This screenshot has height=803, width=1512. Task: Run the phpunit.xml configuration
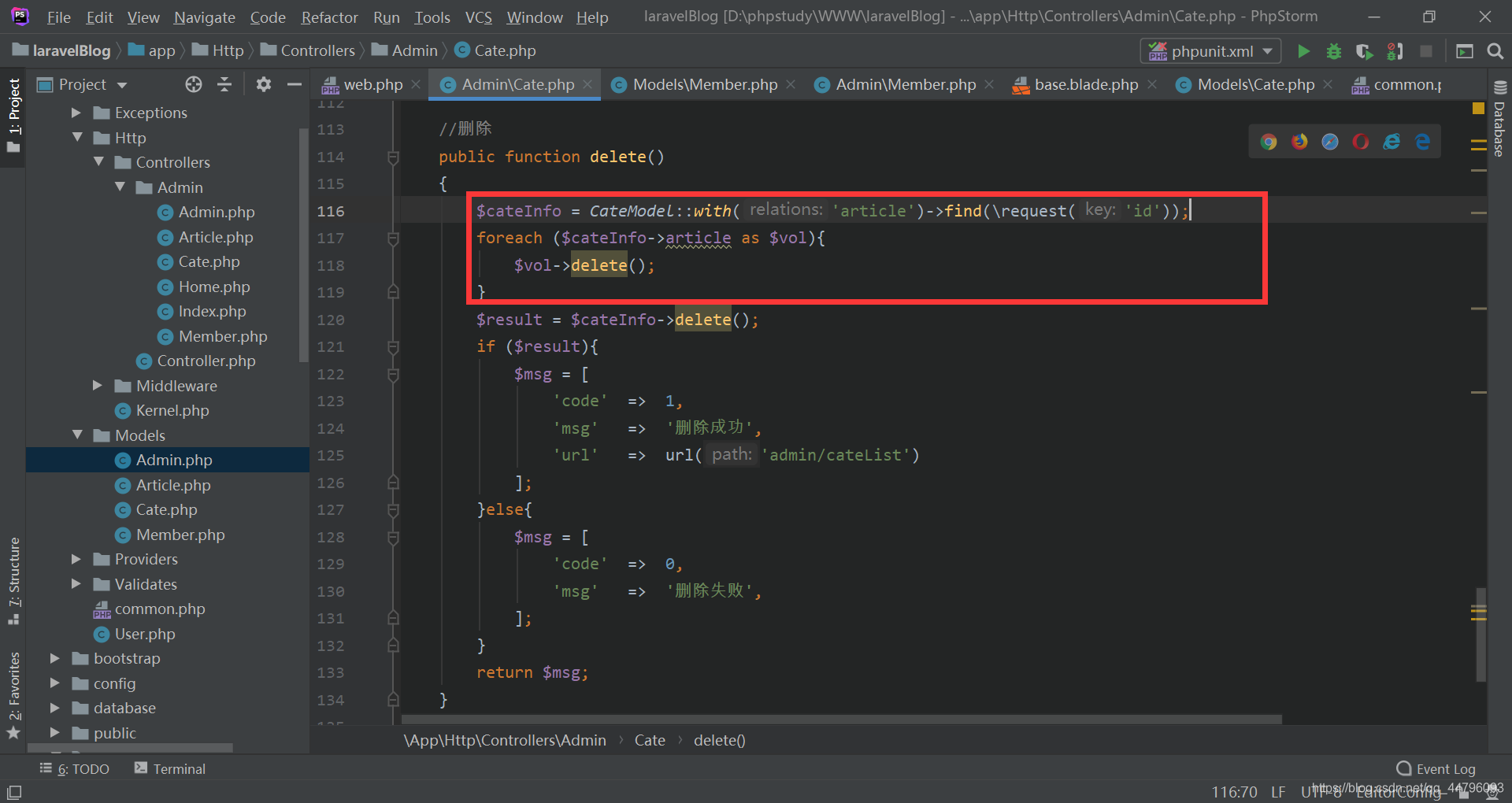click(1303, 51)
